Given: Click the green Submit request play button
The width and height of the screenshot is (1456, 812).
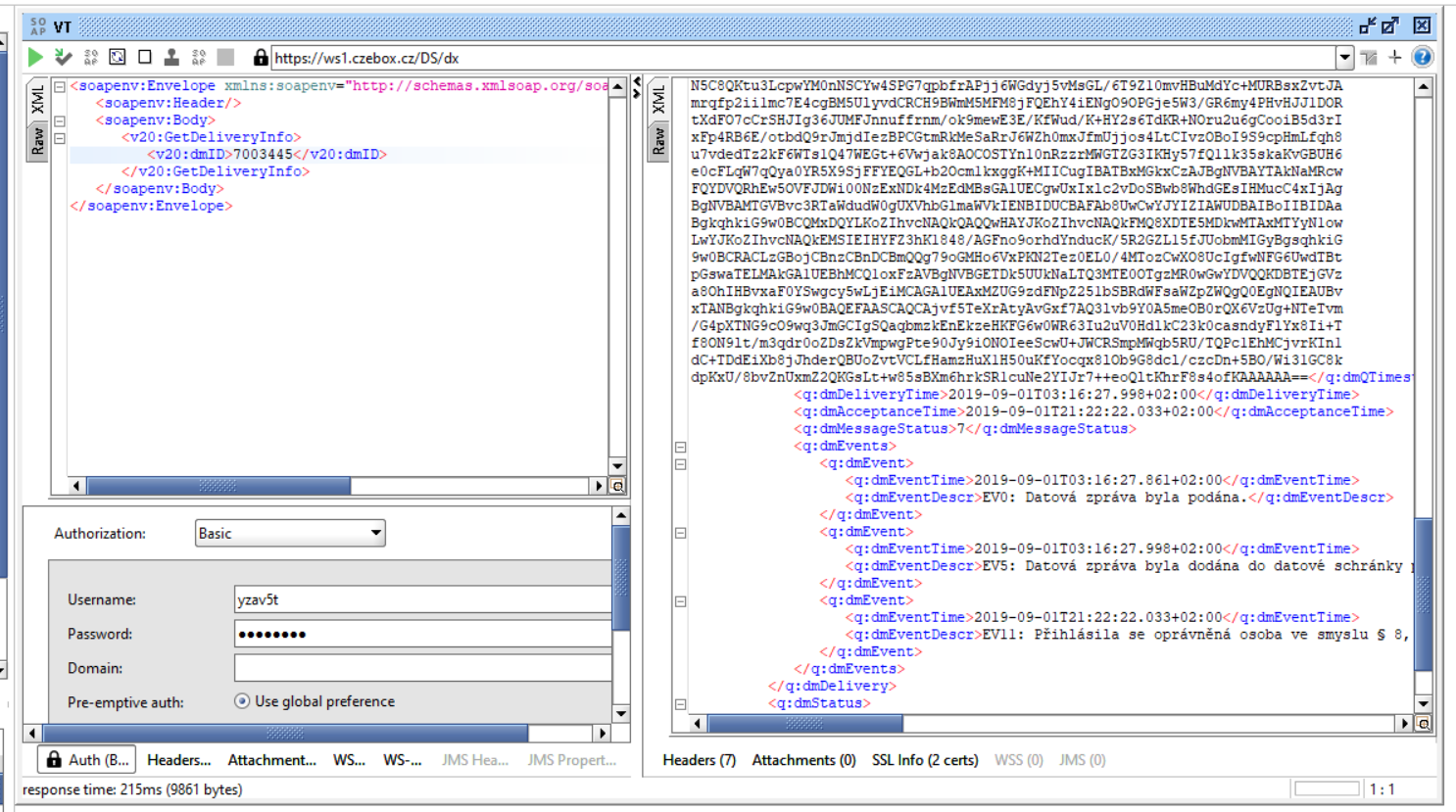Looking at the screenshot, I should [x=35, y=58].
